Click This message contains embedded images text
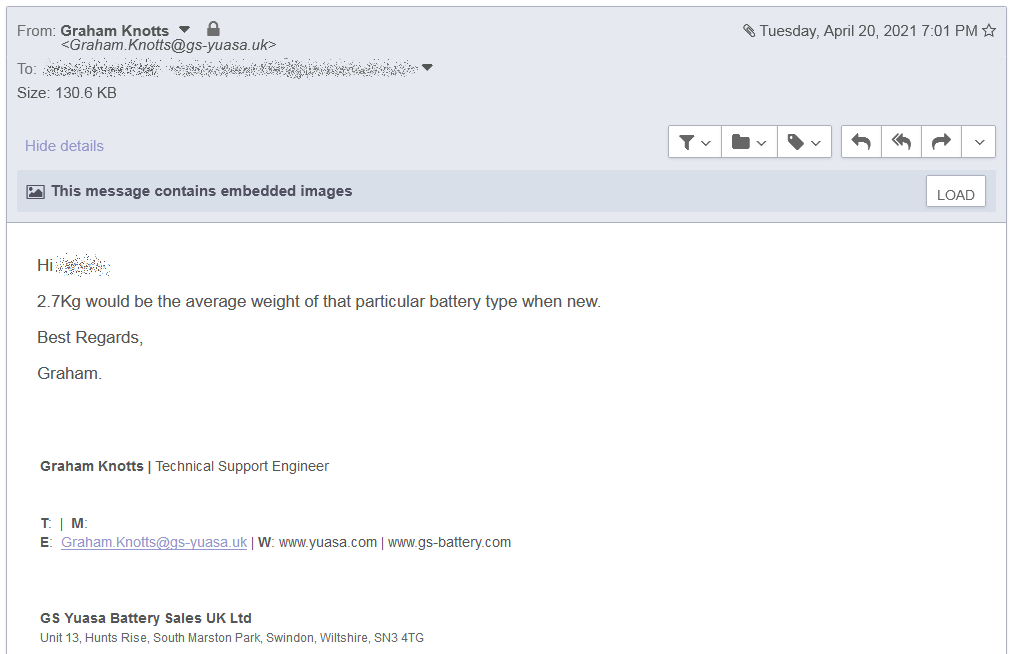The image size is (1013, 654). [x=202, y=191]
